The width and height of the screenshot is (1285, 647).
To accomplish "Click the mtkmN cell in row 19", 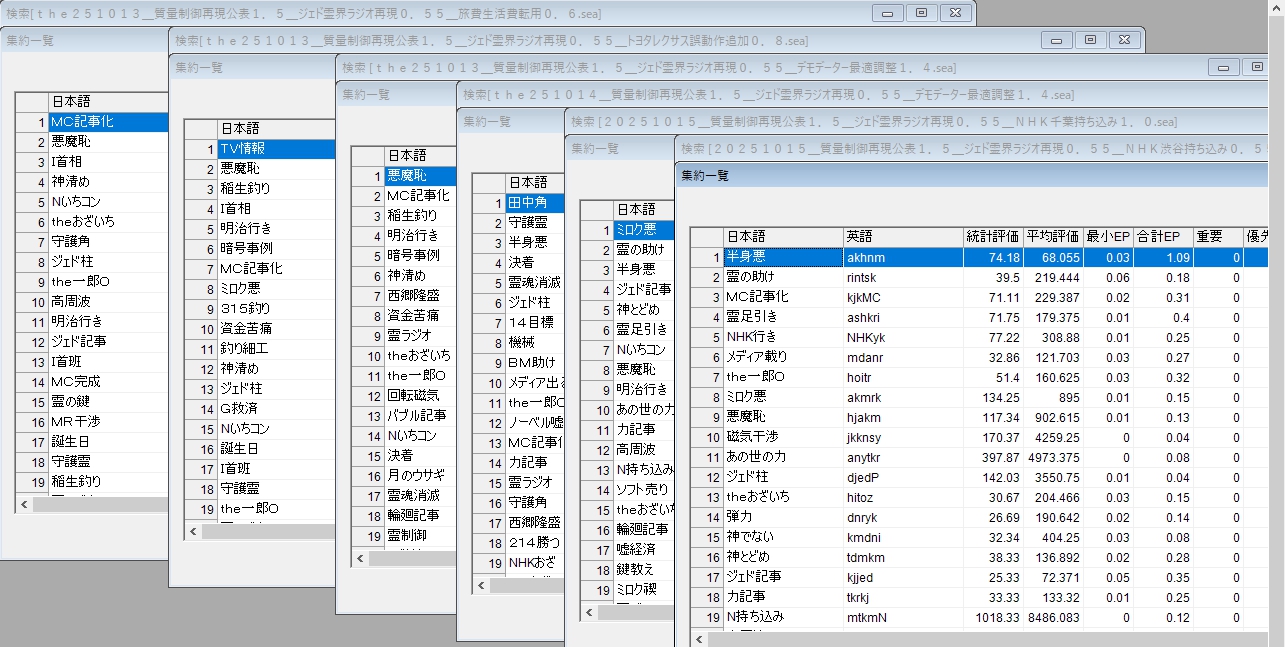I will click(902, 617).
